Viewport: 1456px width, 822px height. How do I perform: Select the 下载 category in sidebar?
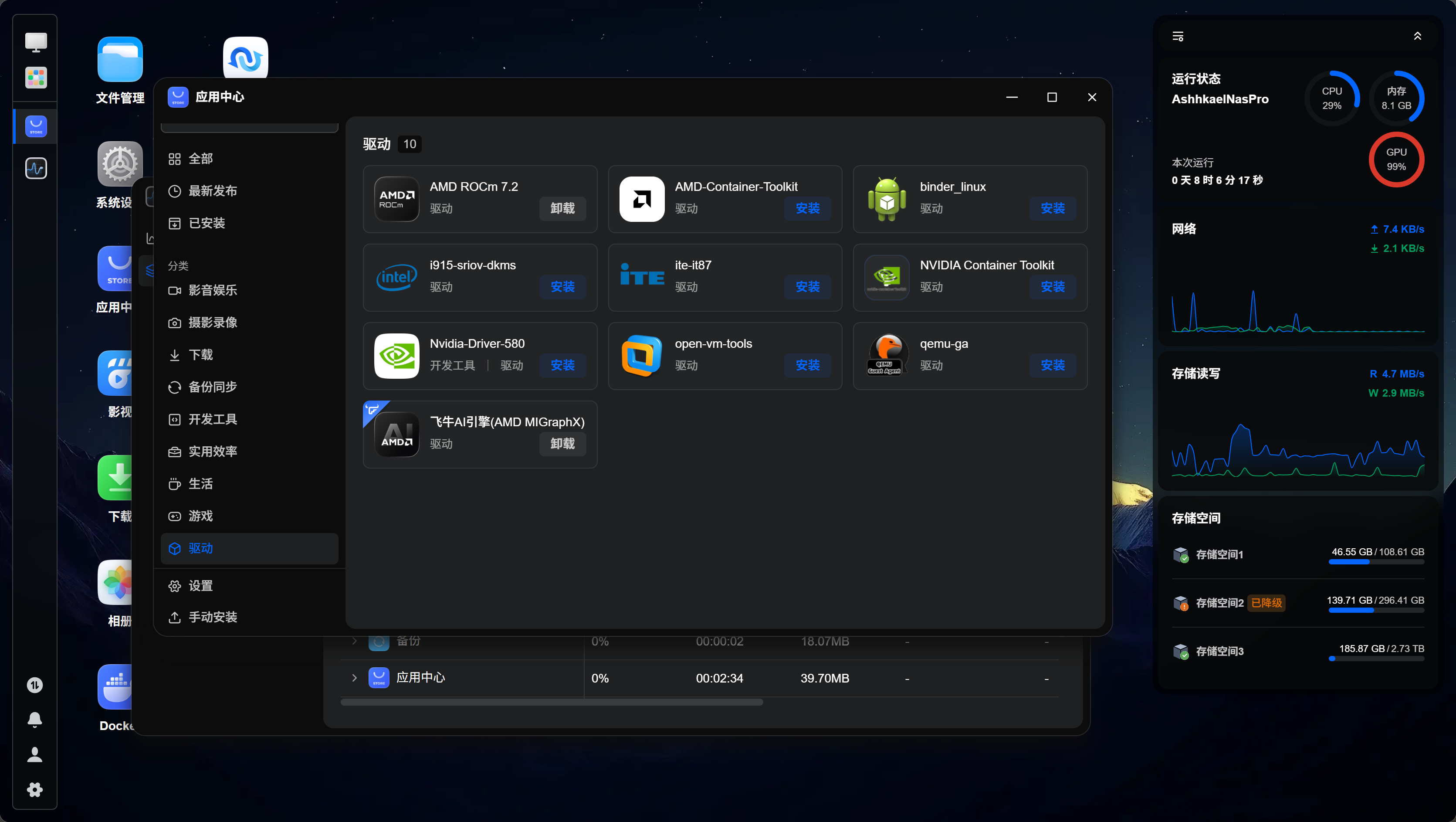249,355
